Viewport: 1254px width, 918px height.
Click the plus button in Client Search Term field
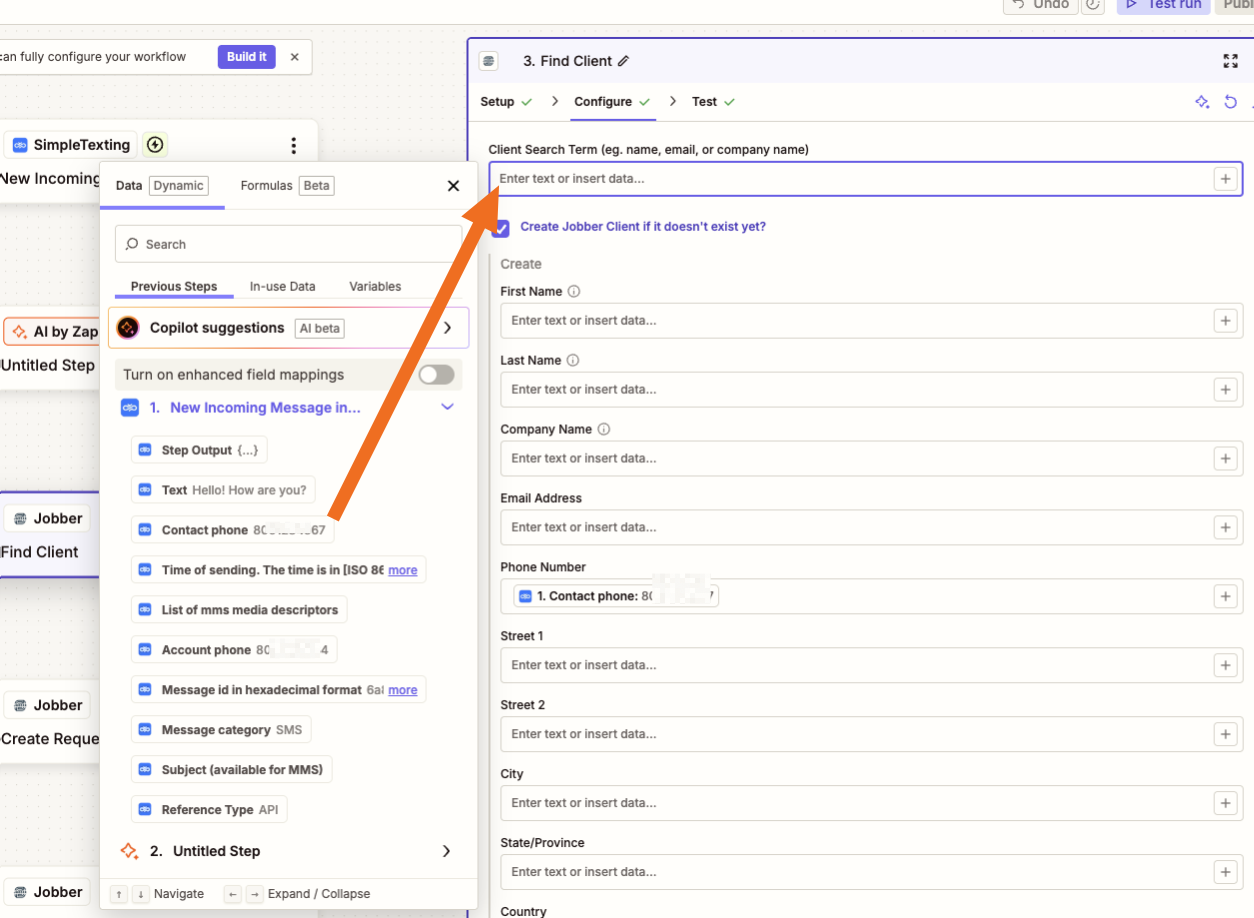pyautogui.click(x=1225, y=179)
